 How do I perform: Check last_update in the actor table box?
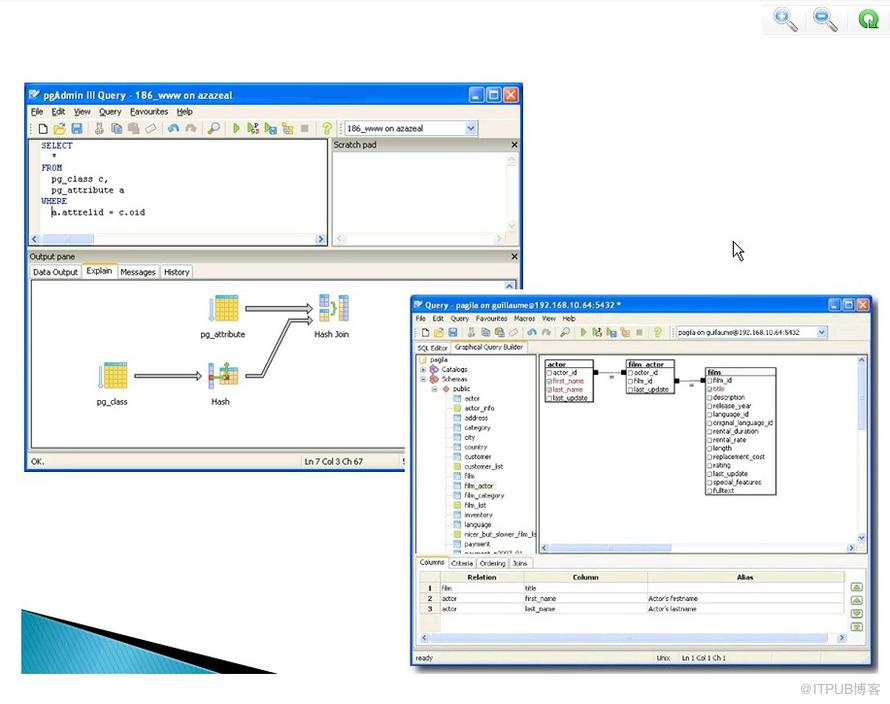pos(549,398)
